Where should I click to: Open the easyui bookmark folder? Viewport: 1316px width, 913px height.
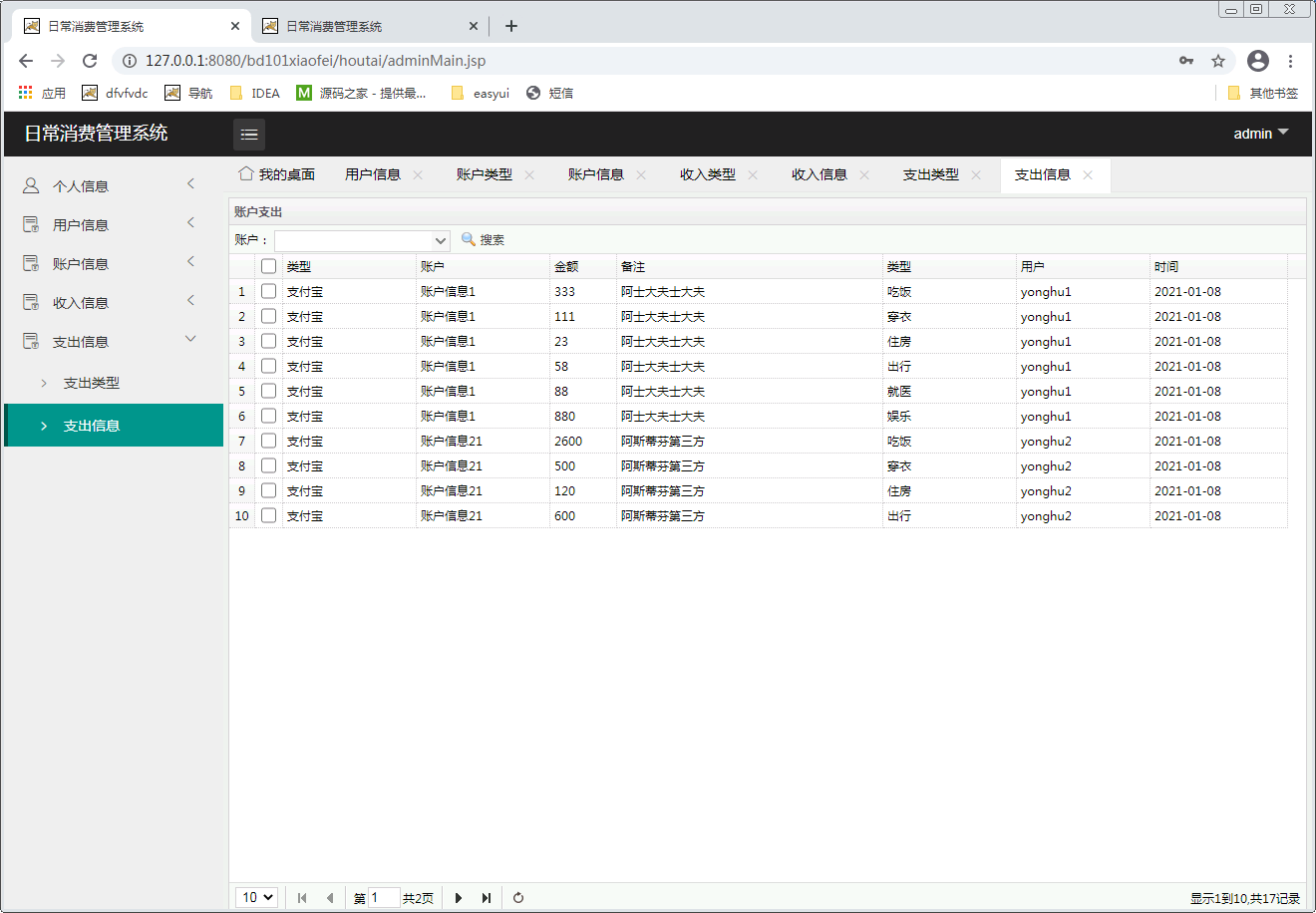480,93
